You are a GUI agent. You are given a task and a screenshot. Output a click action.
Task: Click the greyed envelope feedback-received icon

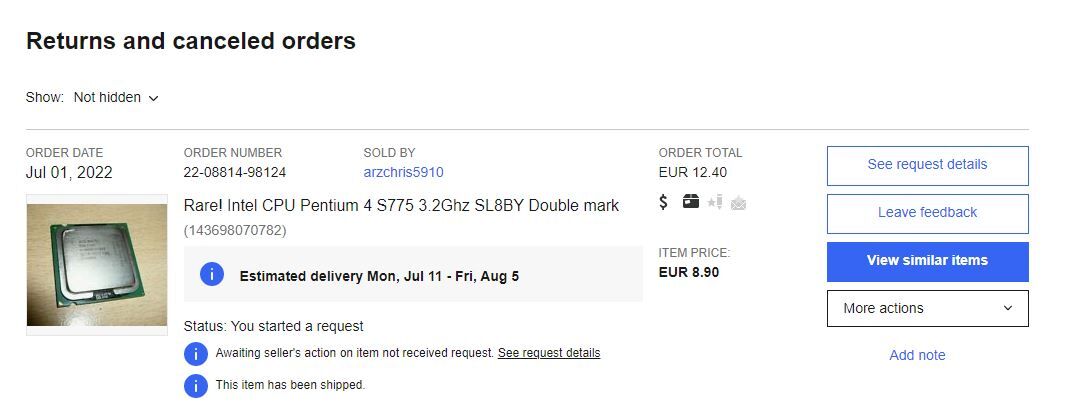pyautogui.click(x=739, y=203)
